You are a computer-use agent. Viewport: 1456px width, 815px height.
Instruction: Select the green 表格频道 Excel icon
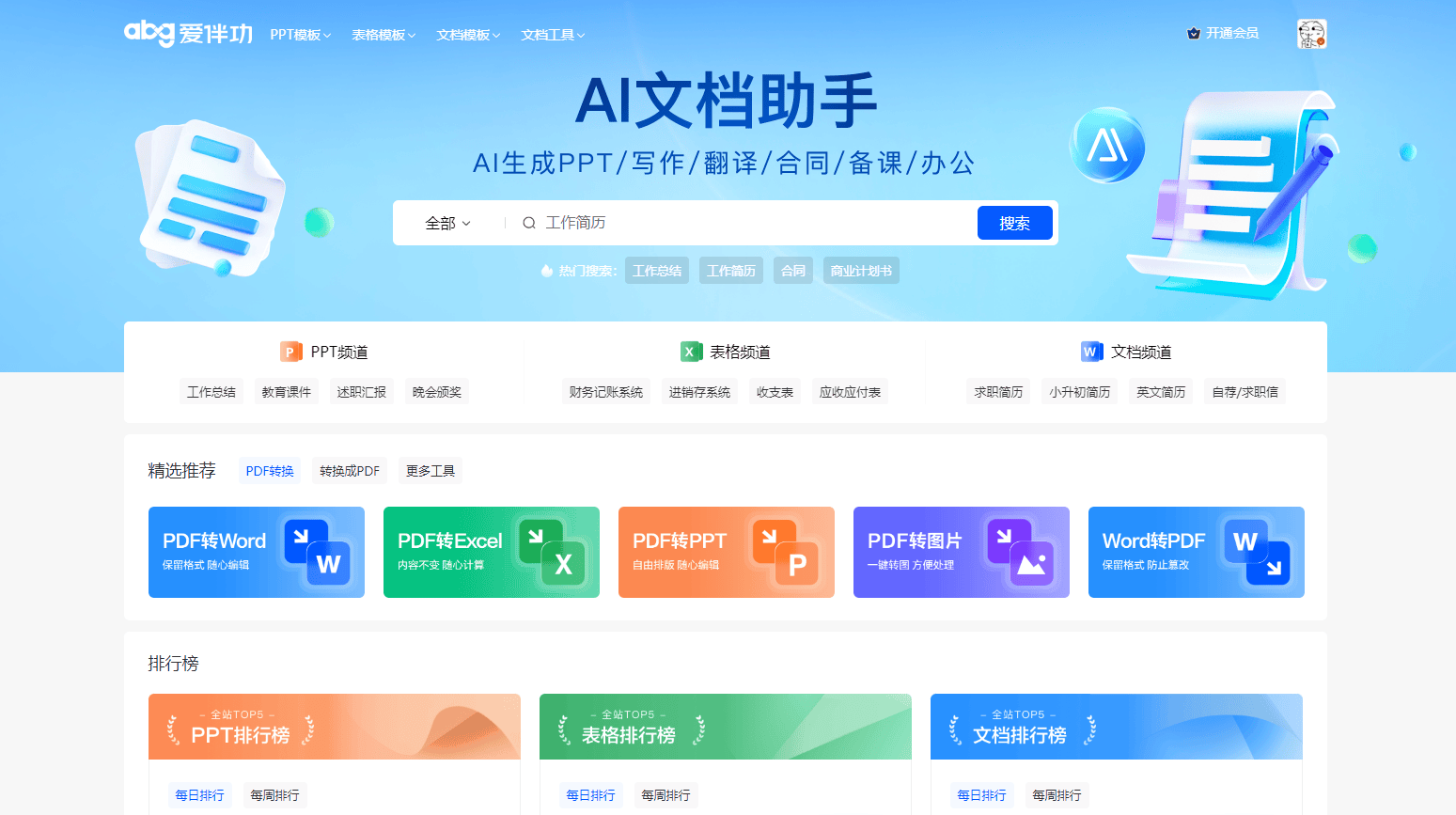691,352
